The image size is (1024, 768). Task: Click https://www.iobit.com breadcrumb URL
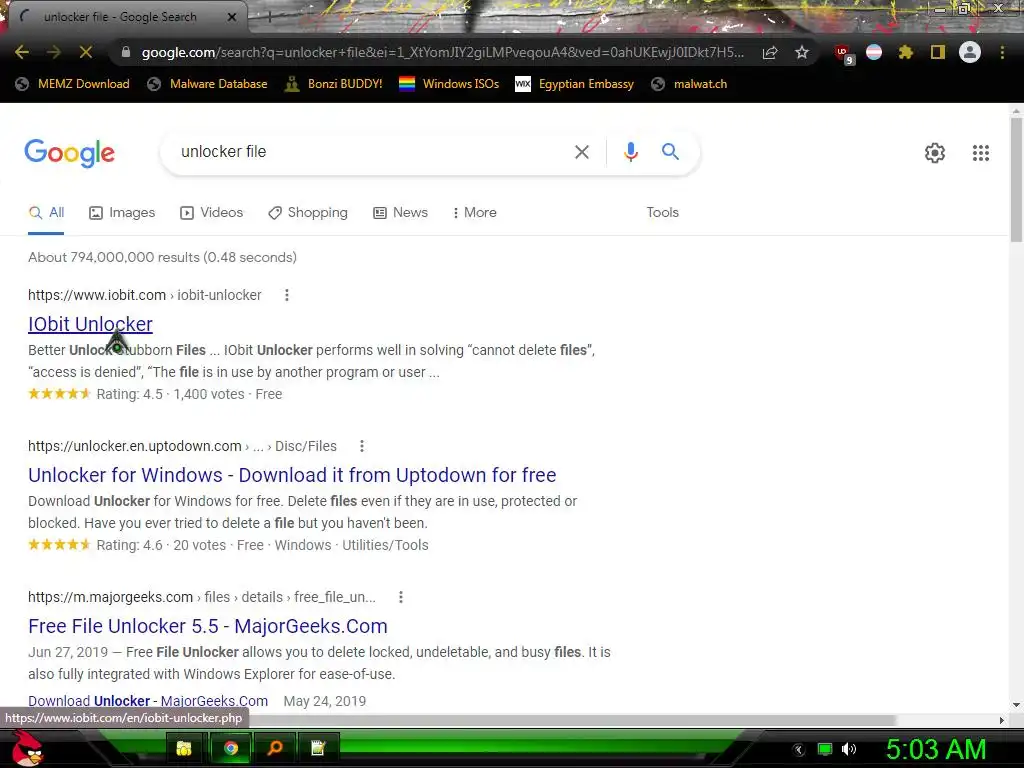pos(97,295)
